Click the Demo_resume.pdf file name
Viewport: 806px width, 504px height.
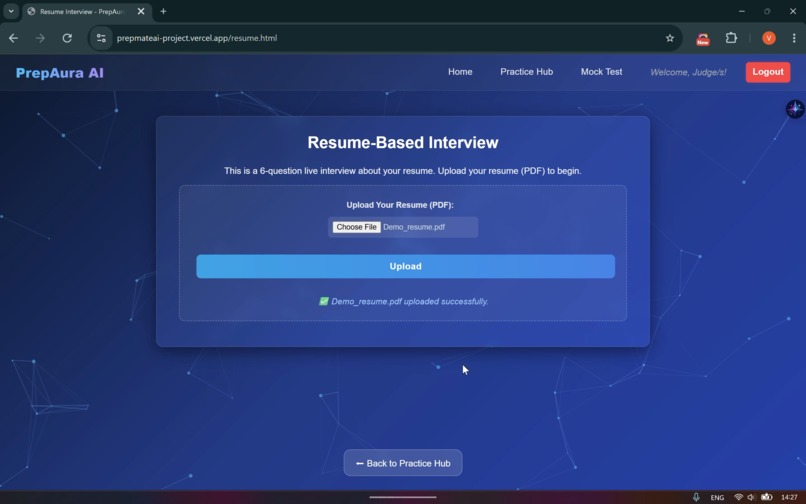point(414,227)
